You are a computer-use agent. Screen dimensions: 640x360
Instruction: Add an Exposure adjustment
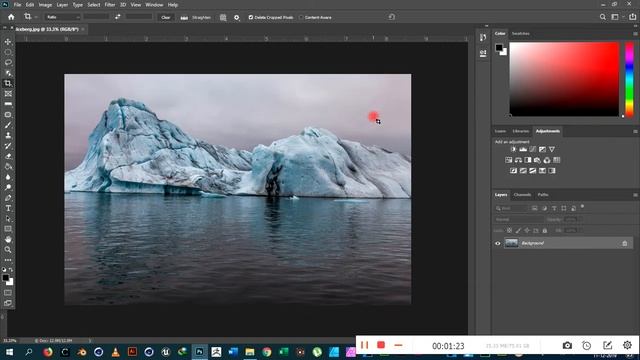pos(542,149)
